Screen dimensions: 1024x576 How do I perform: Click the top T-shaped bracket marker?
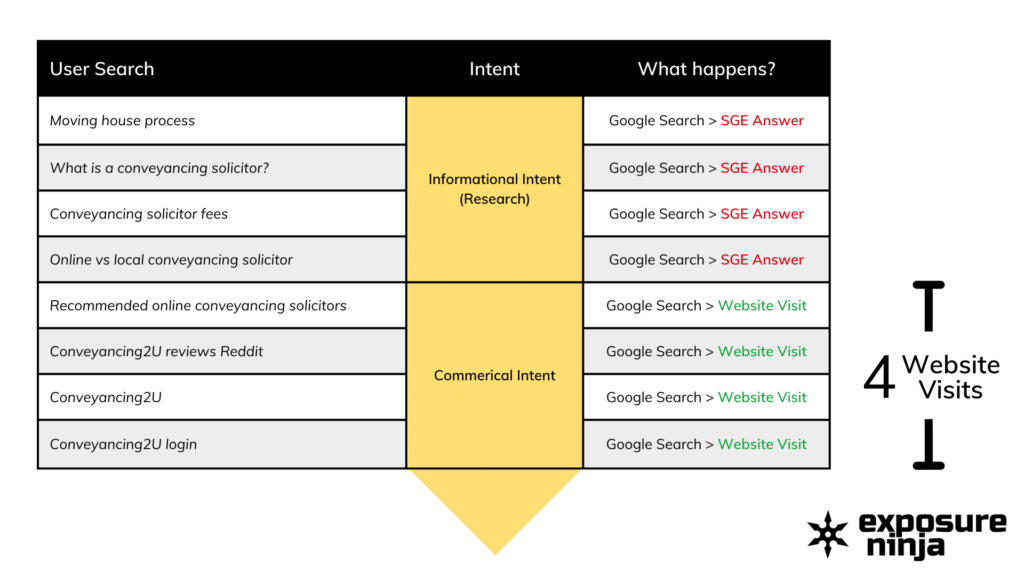coord(928,305)
